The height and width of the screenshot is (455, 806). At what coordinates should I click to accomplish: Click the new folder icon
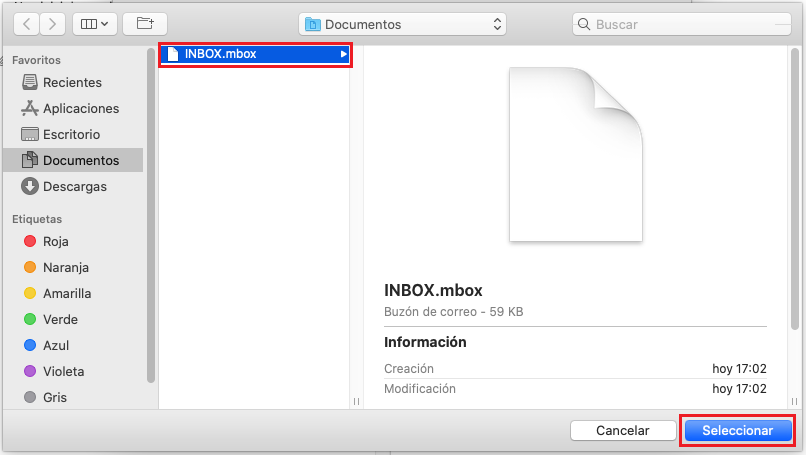pyautogui.click(x=145, y=23)
